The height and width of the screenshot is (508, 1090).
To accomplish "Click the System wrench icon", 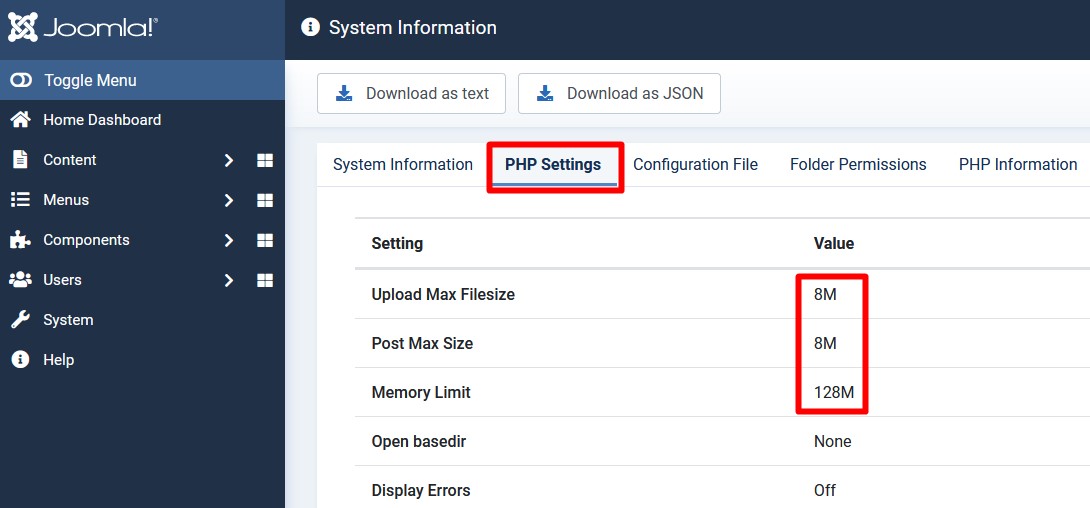I will pyautogui.click(x=21, y=320).
